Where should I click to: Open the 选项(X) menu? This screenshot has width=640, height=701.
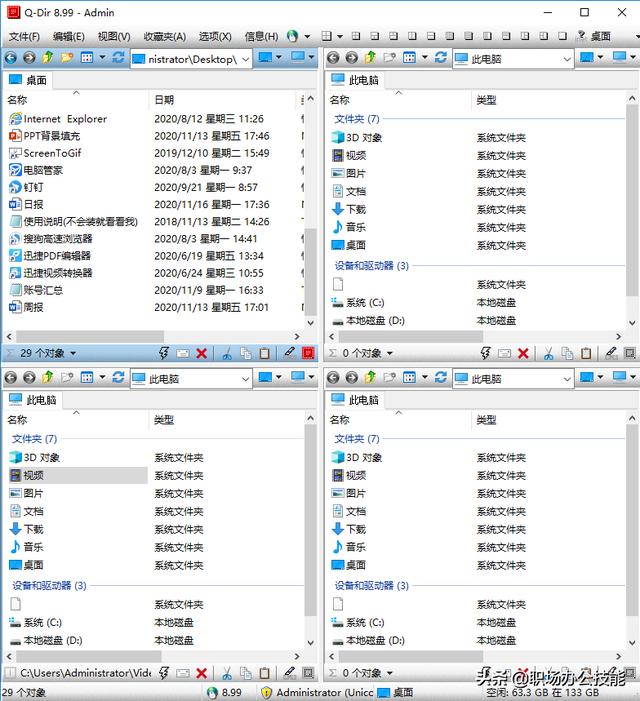(x=215, y=37)
